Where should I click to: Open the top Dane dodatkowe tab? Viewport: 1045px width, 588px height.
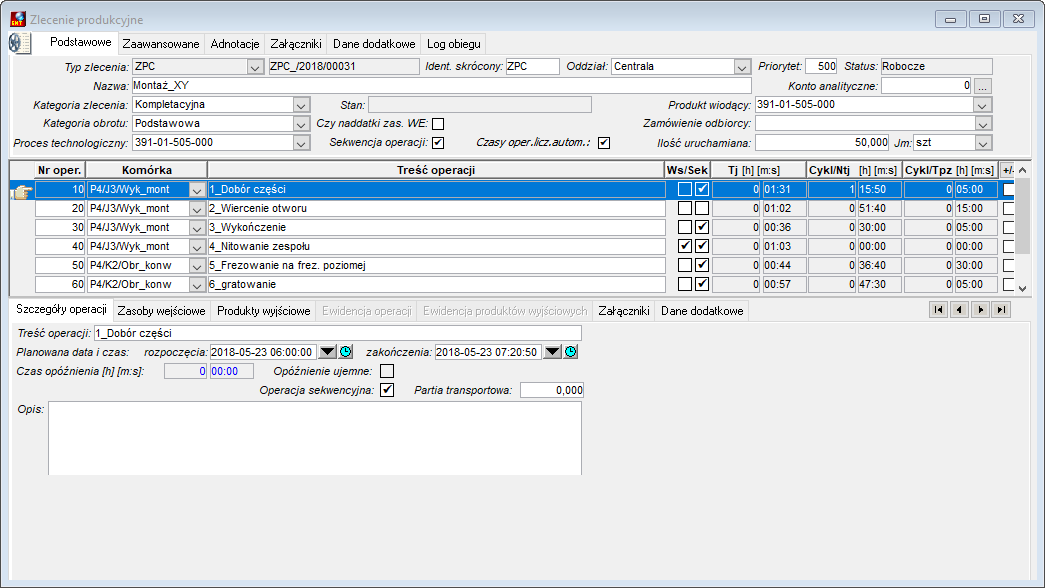(374, 44)
